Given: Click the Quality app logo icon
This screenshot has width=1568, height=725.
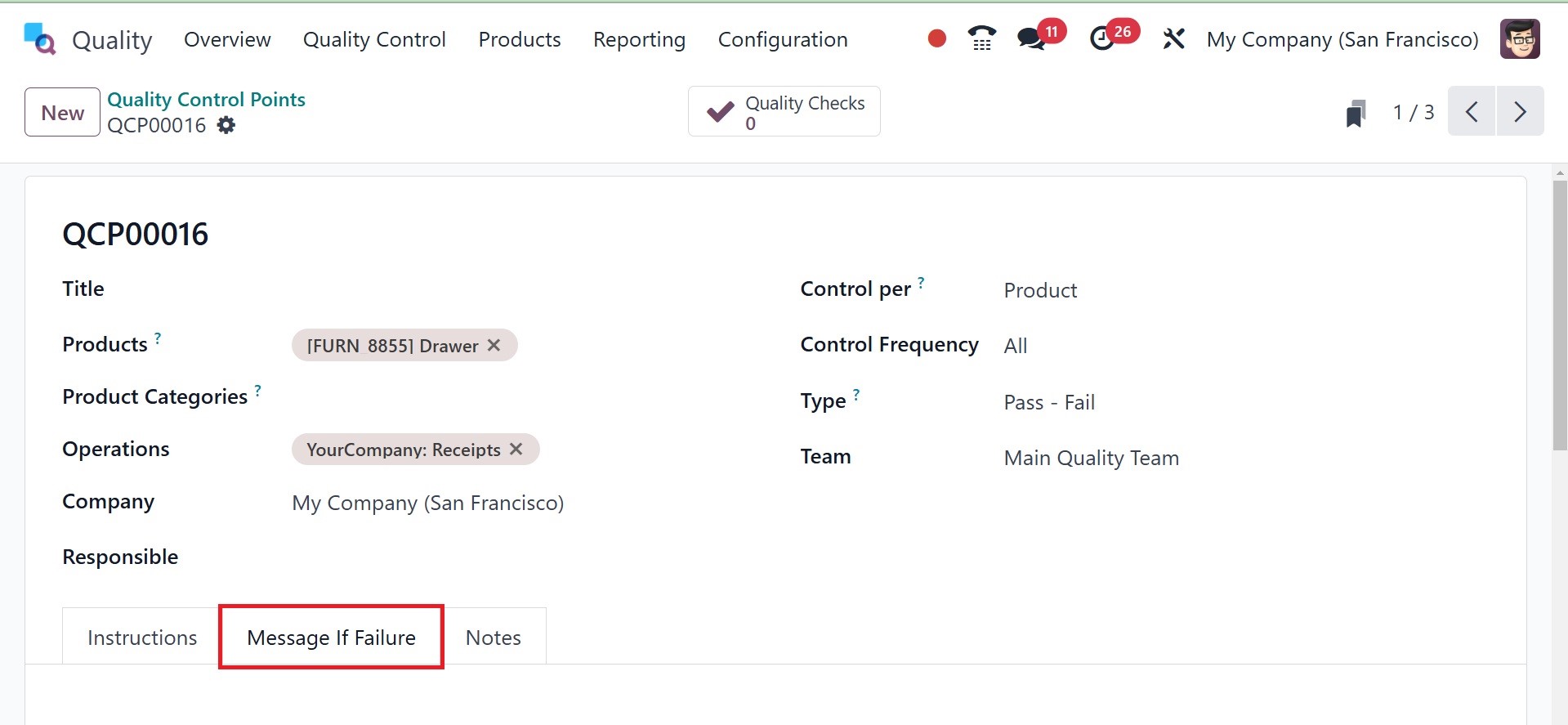Looking at the screenshot, I should [39, 38].
